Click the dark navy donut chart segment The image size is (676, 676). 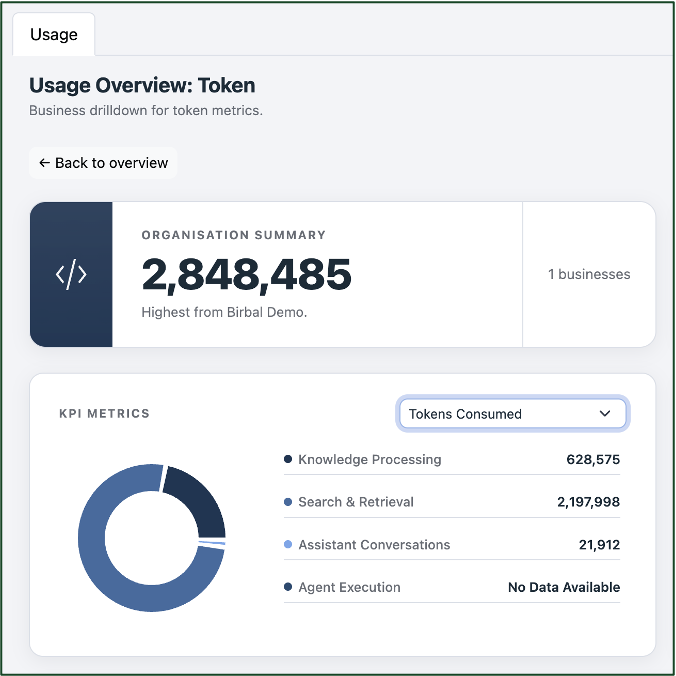pos(201,496)
